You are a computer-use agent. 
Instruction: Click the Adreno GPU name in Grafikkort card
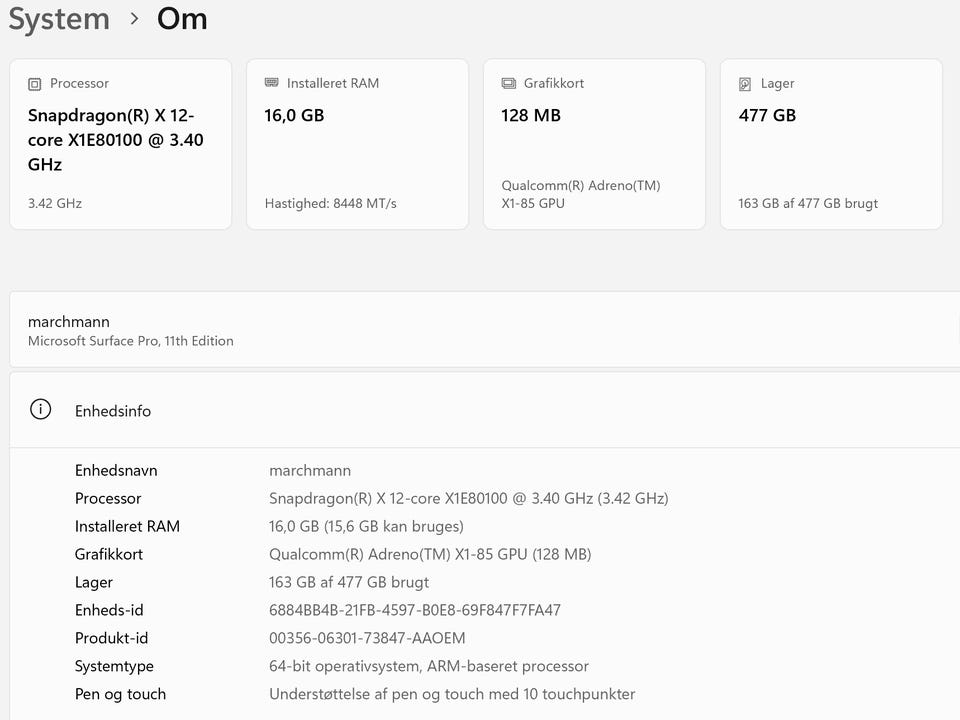pos(581,194)
